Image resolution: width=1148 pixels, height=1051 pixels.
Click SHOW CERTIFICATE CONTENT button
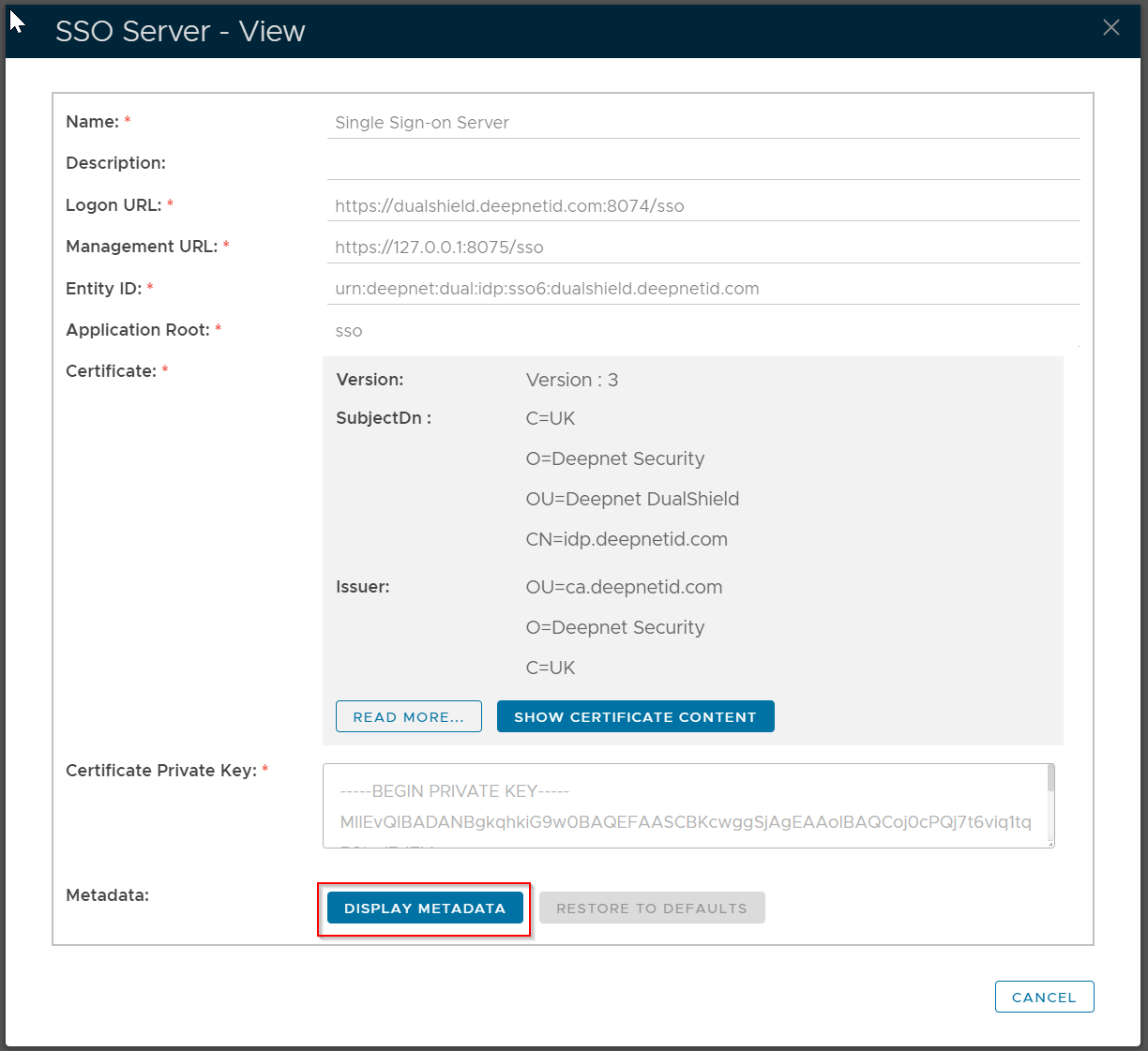635,717
